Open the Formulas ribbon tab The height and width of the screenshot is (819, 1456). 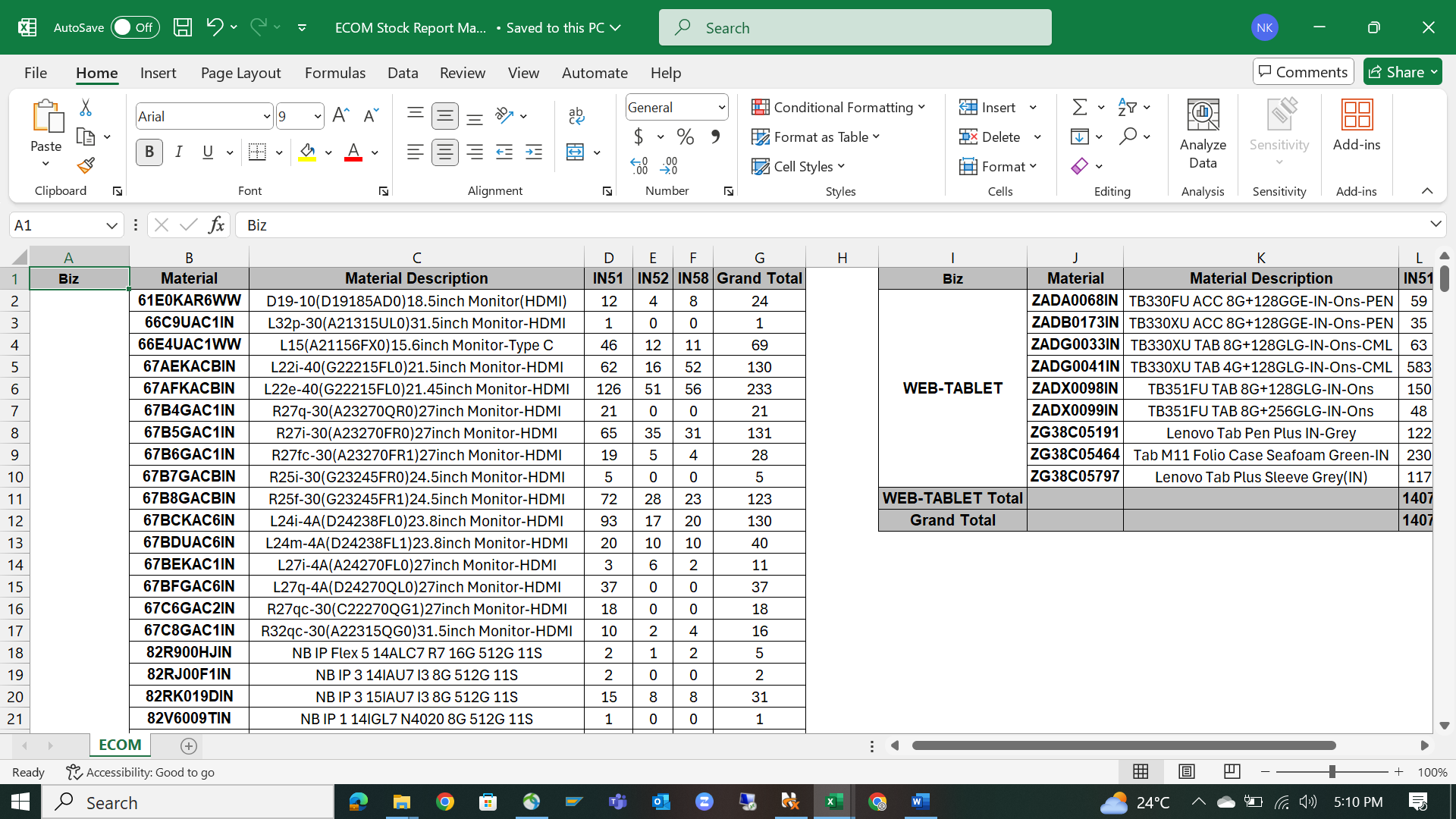pyautogui.click(x=334, y=73)
